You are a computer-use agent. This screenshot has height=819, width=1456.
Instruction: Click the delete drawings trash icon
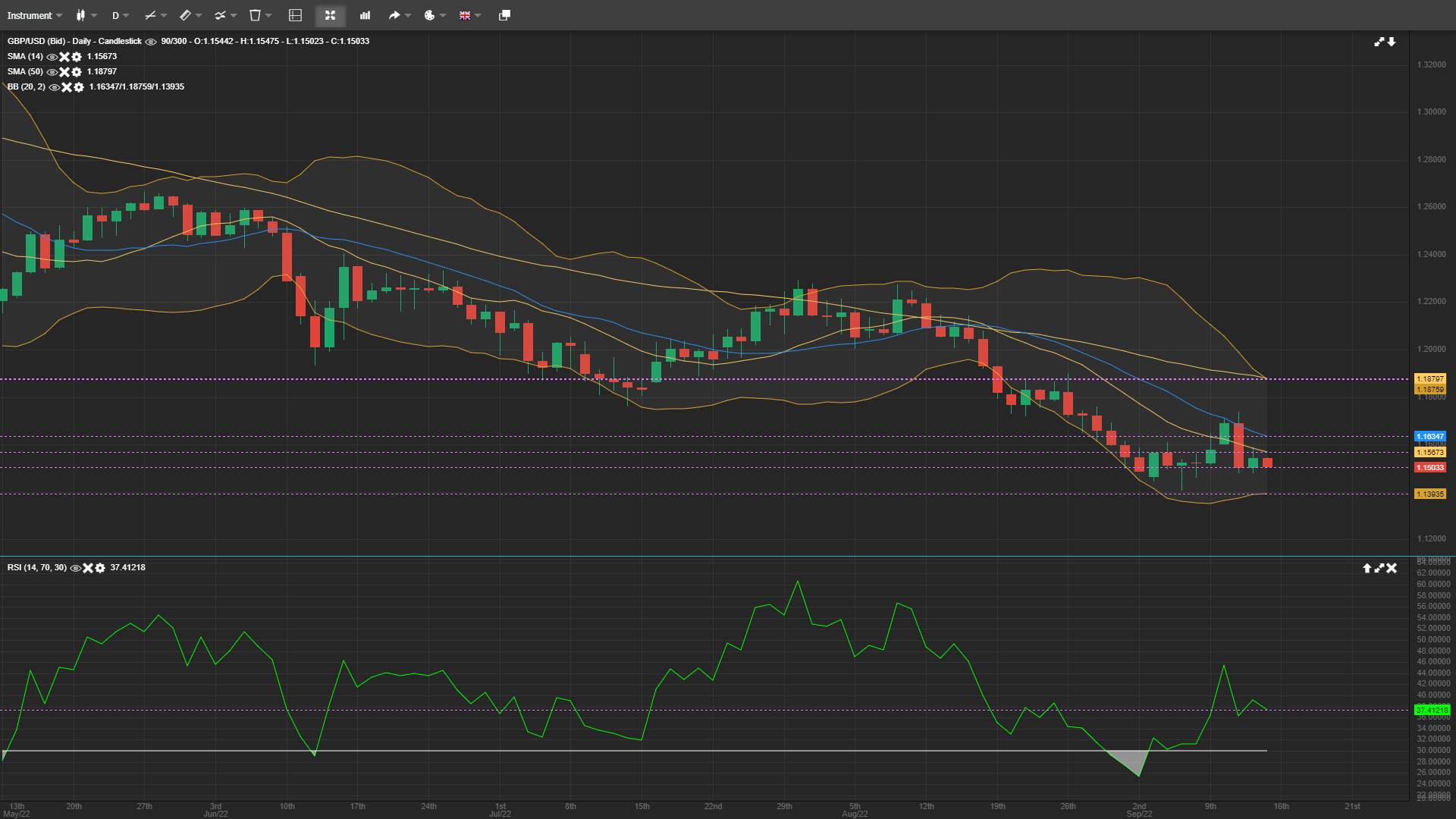click(x=256, y=15)
